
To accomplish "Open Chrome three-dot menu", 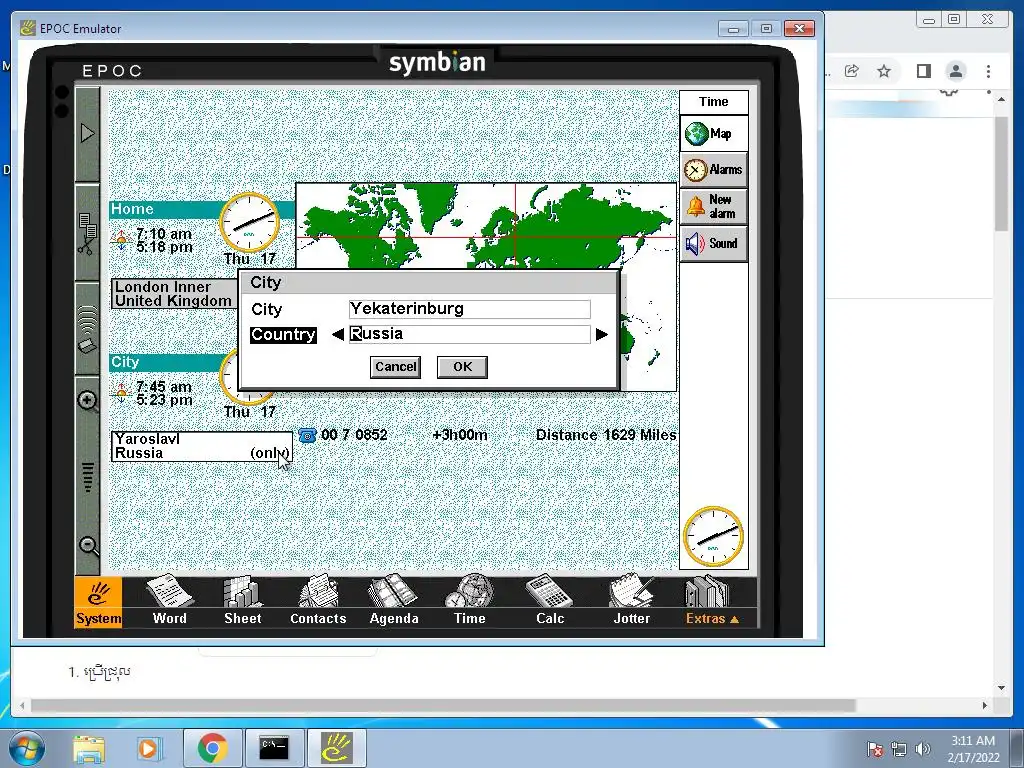I will (988, 71).
